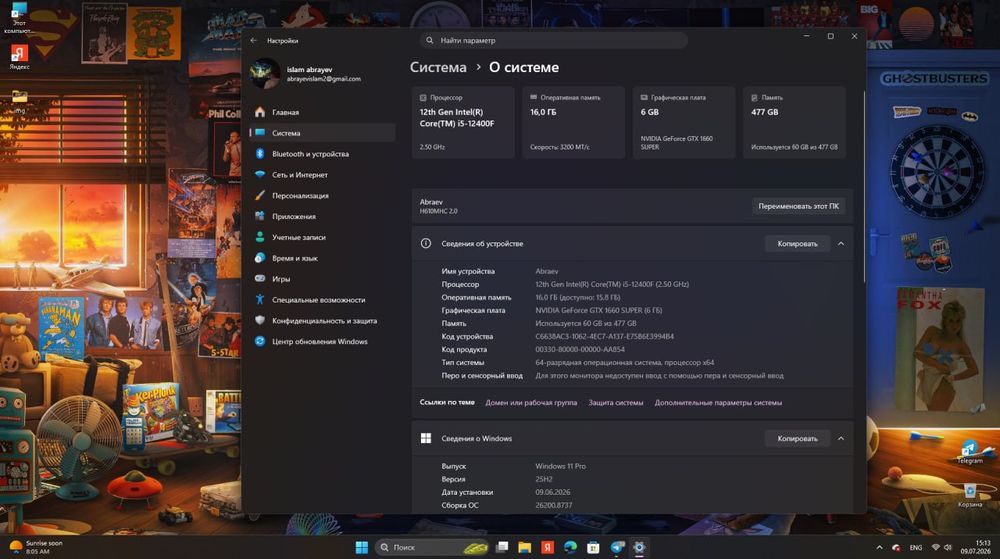Open Microsoft Edge from the taskbar
Screen dimensions: 1000x559
click(570, 547)
